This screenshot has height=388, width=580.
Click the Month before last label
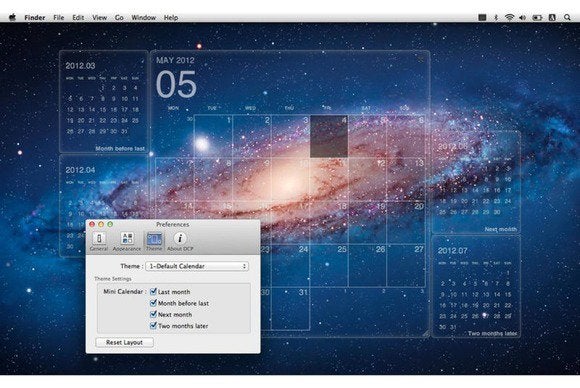[120, 148]
